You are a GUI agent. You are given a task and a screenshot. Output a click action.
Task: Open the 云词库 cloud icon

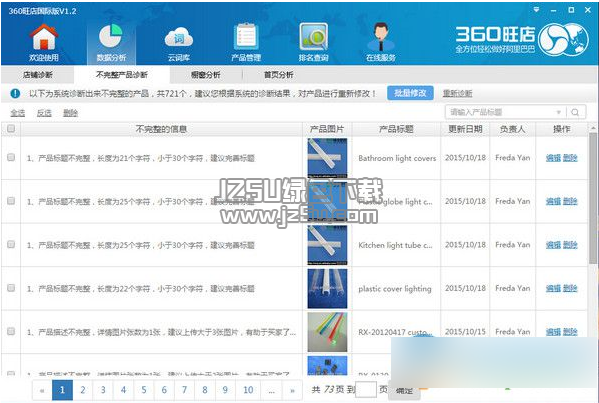178,38
